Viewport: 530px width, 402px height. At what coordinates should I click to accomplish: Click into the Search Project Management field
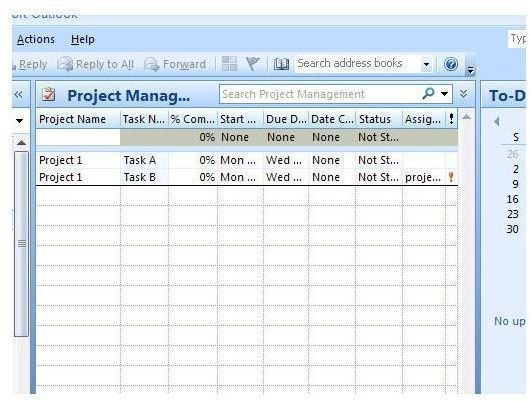[320, 94]
